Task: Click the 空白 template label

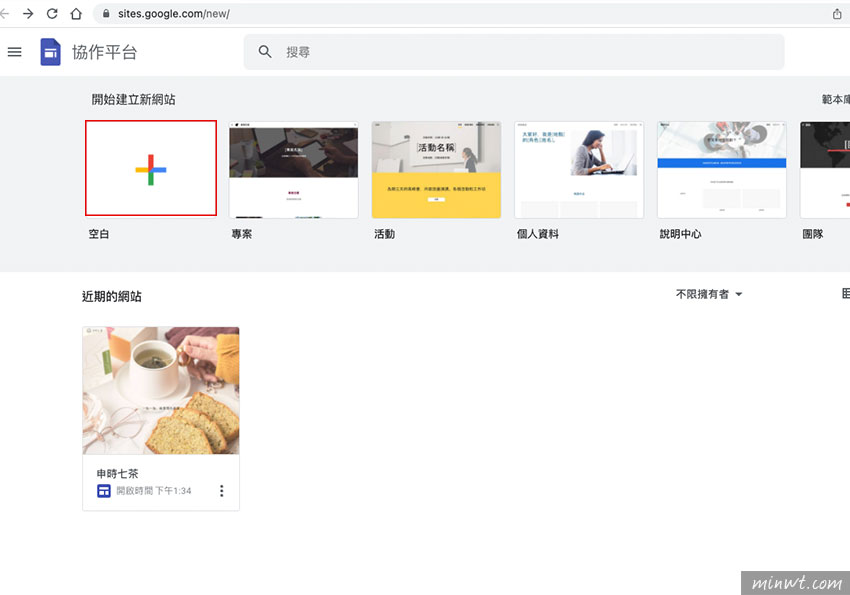Action: click(x=99, y=234)
